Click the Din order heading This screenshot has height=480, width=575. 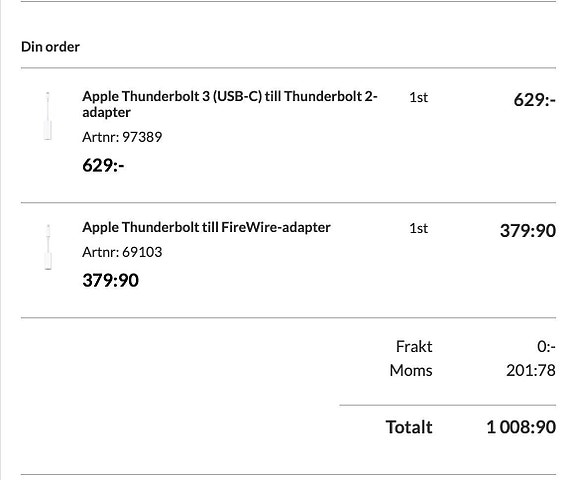(51, 47)
